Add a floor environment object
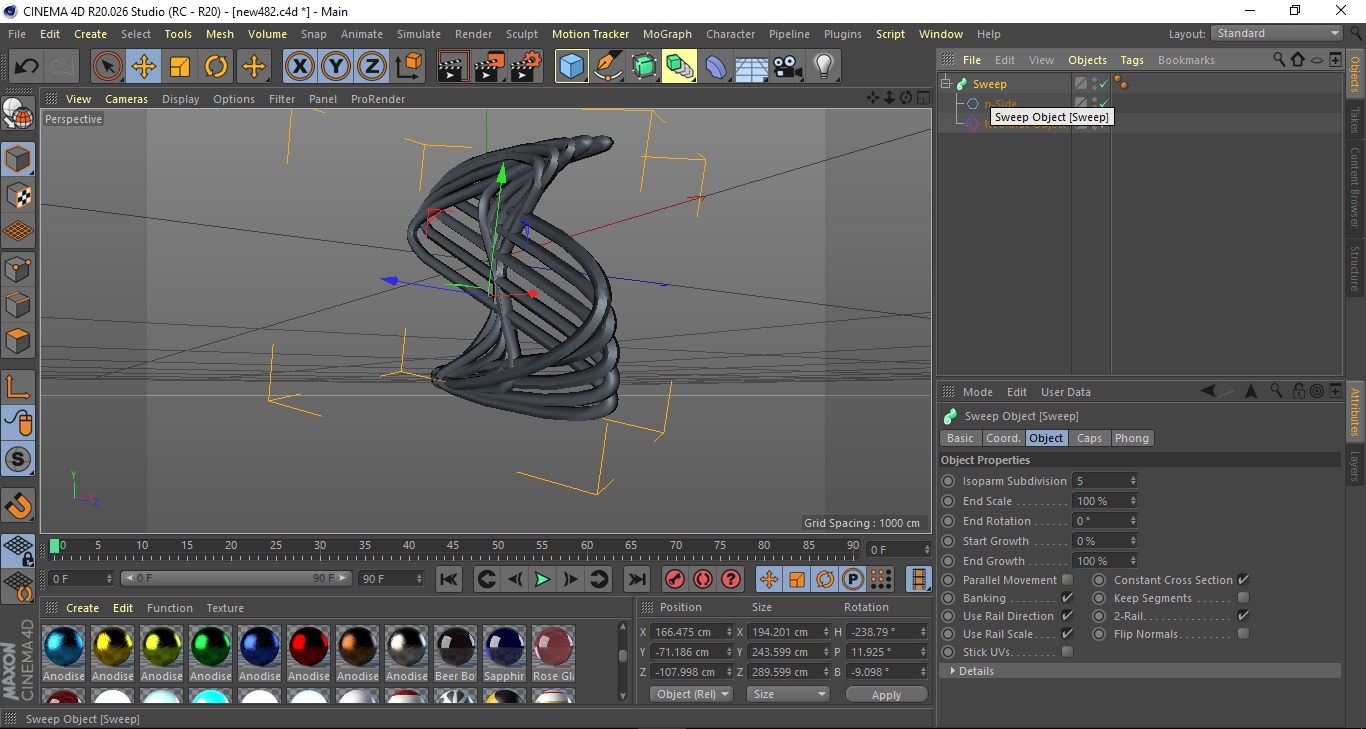Screen dimensions: 1366x729 (x=751, y=67)
